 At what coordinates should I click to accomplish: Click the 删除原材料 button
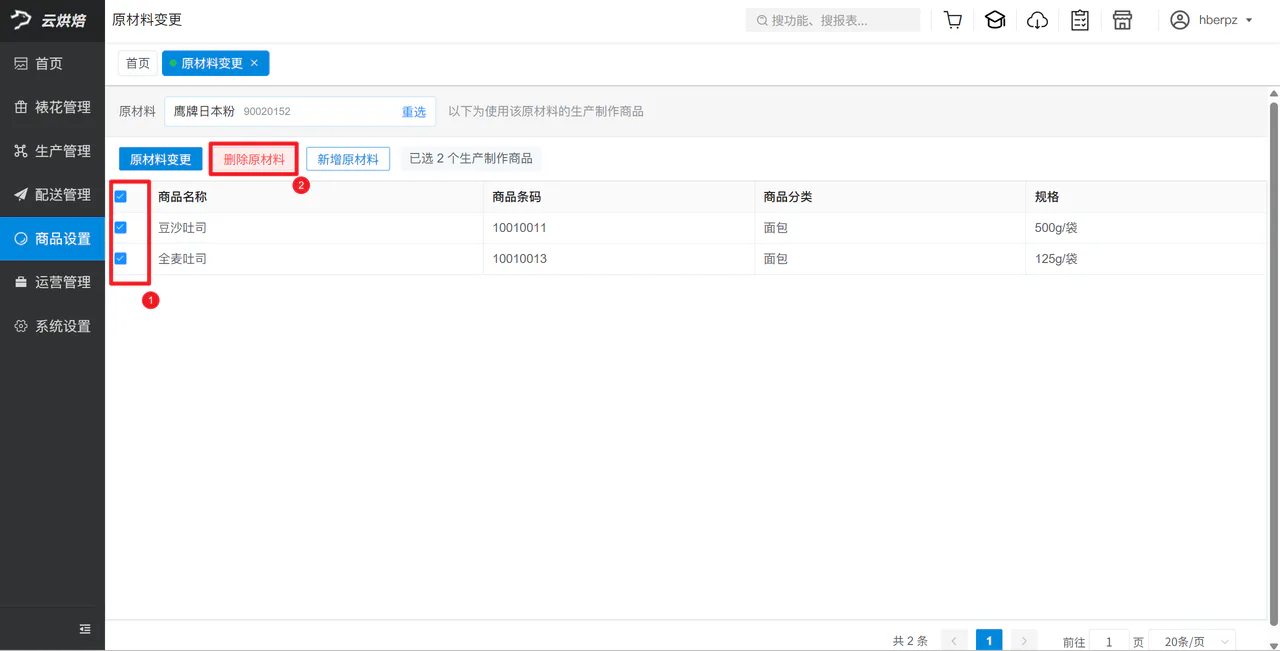254,159
